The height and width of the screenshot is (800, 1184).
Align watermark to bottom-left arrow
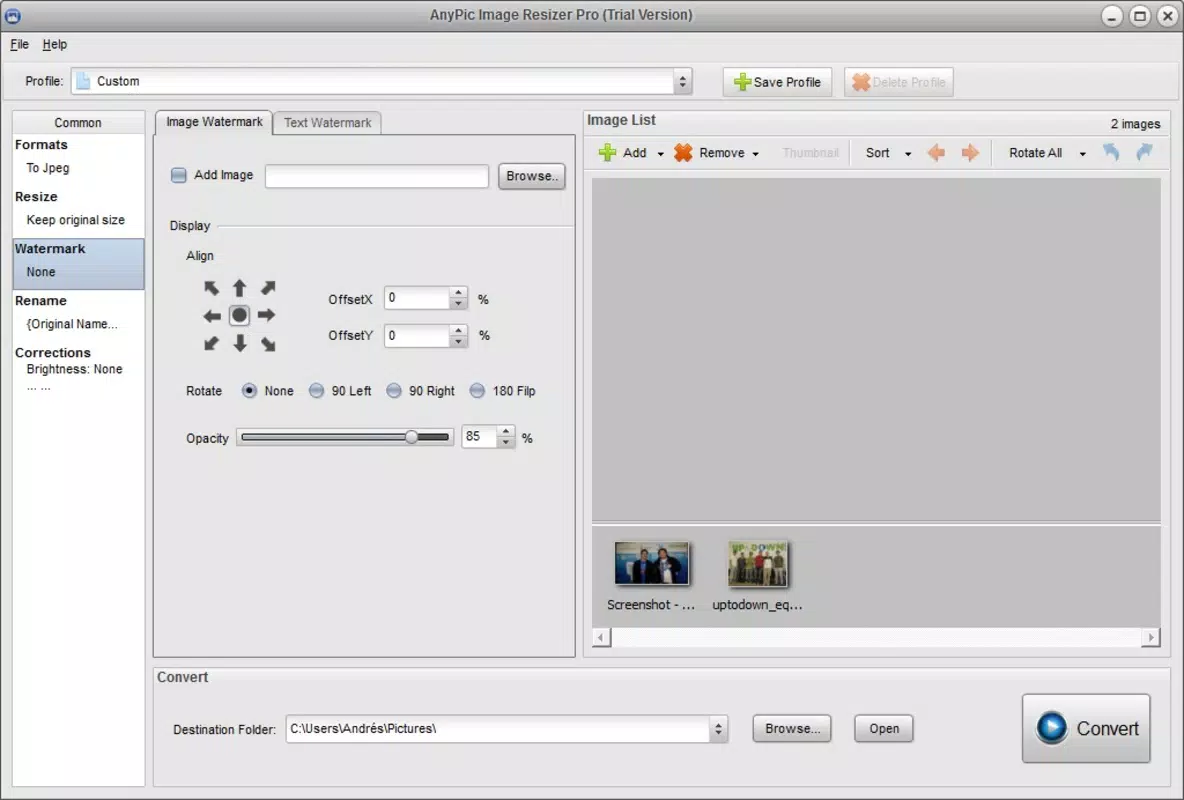pos(211,344)
